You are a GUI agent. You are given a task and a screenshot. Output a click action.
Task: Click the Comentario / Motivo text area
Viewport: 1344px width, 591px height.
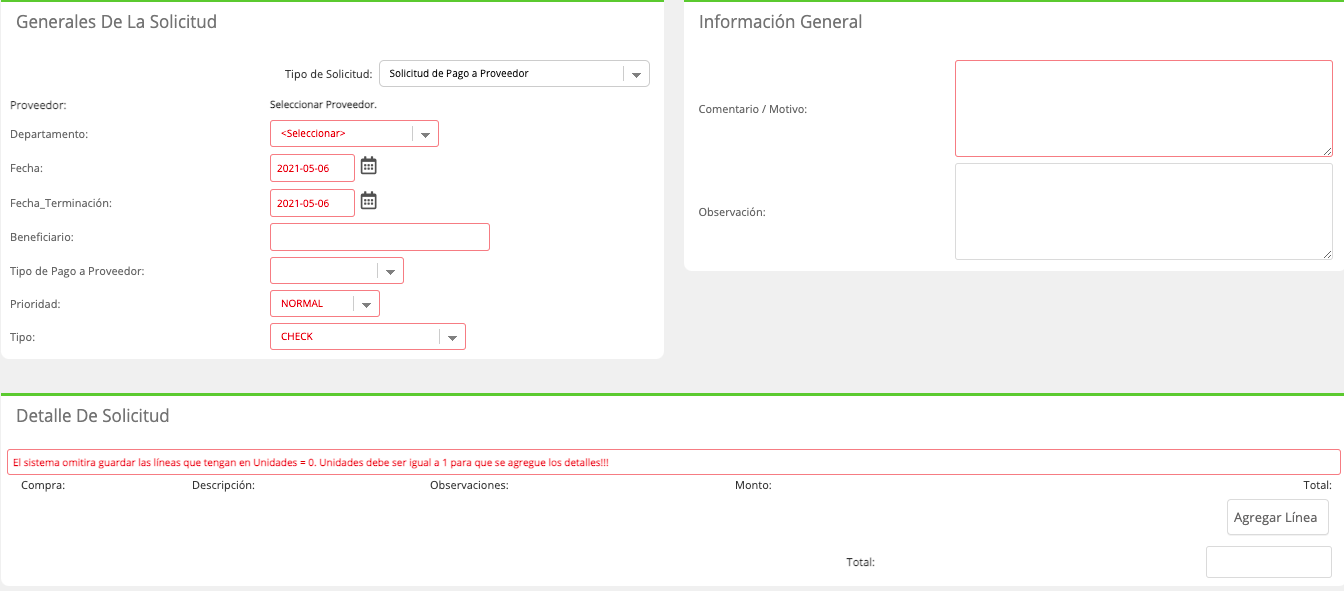[1144, 108]
